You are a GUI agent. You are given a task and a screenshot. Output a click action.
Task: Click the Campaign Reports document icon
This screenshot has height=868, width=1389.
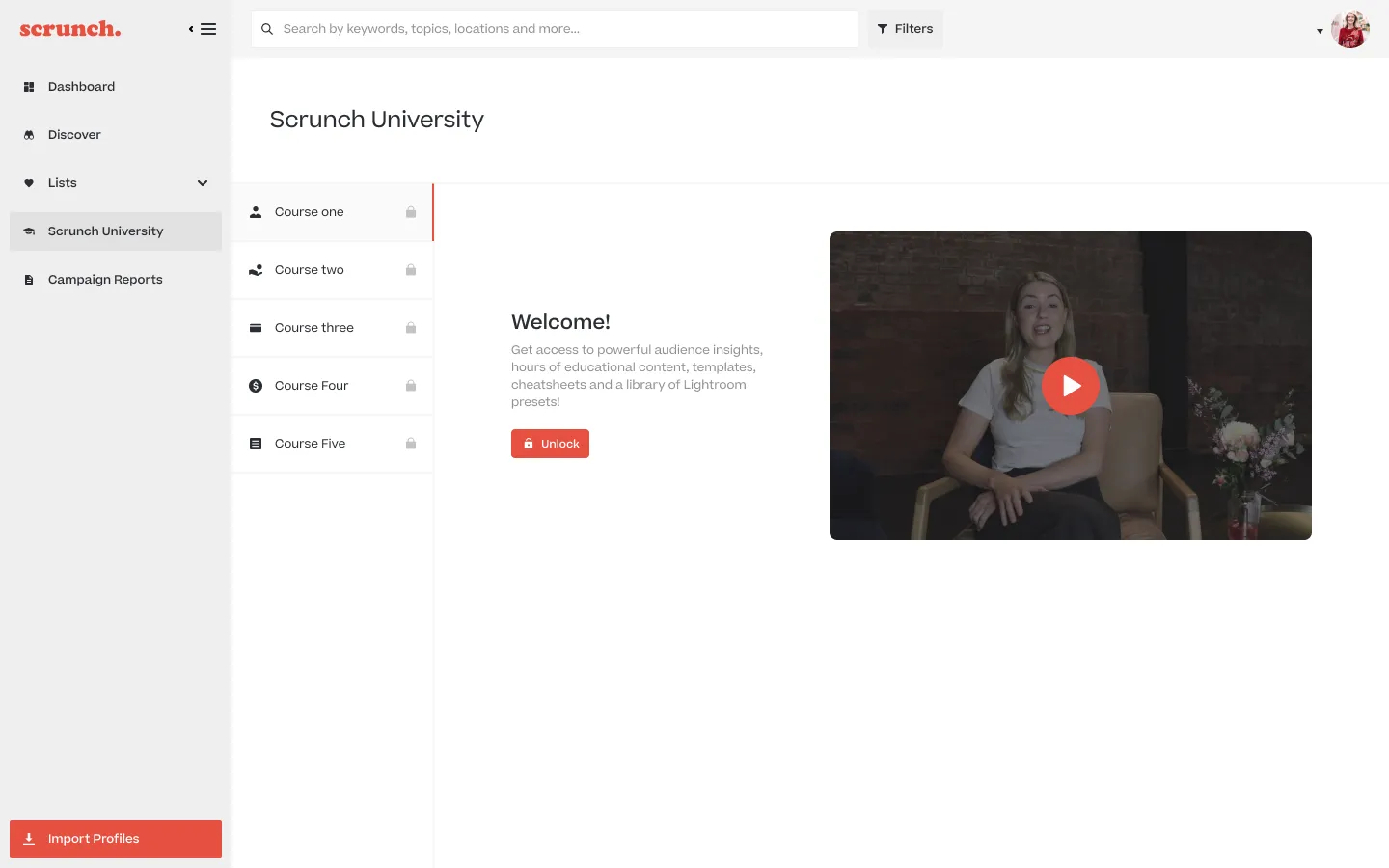pyautogui.click(x=29, y=280)
